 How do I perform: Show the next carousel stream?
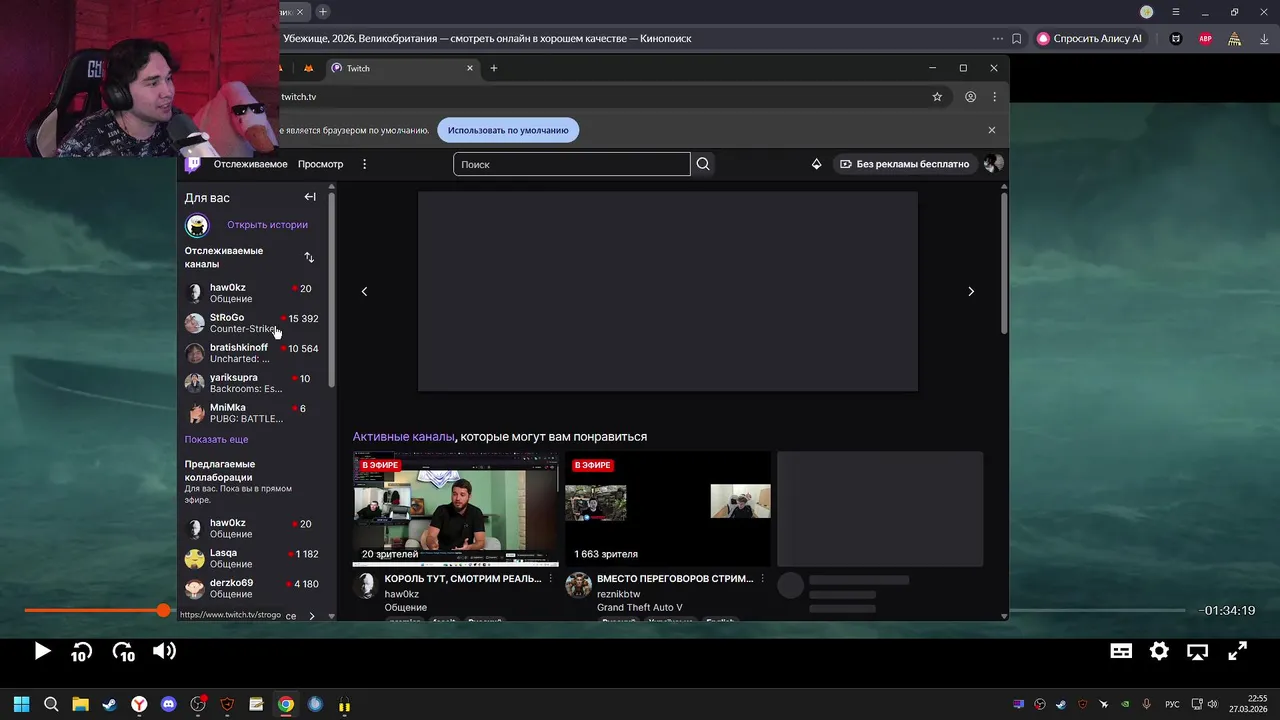[x=970, y=291]
